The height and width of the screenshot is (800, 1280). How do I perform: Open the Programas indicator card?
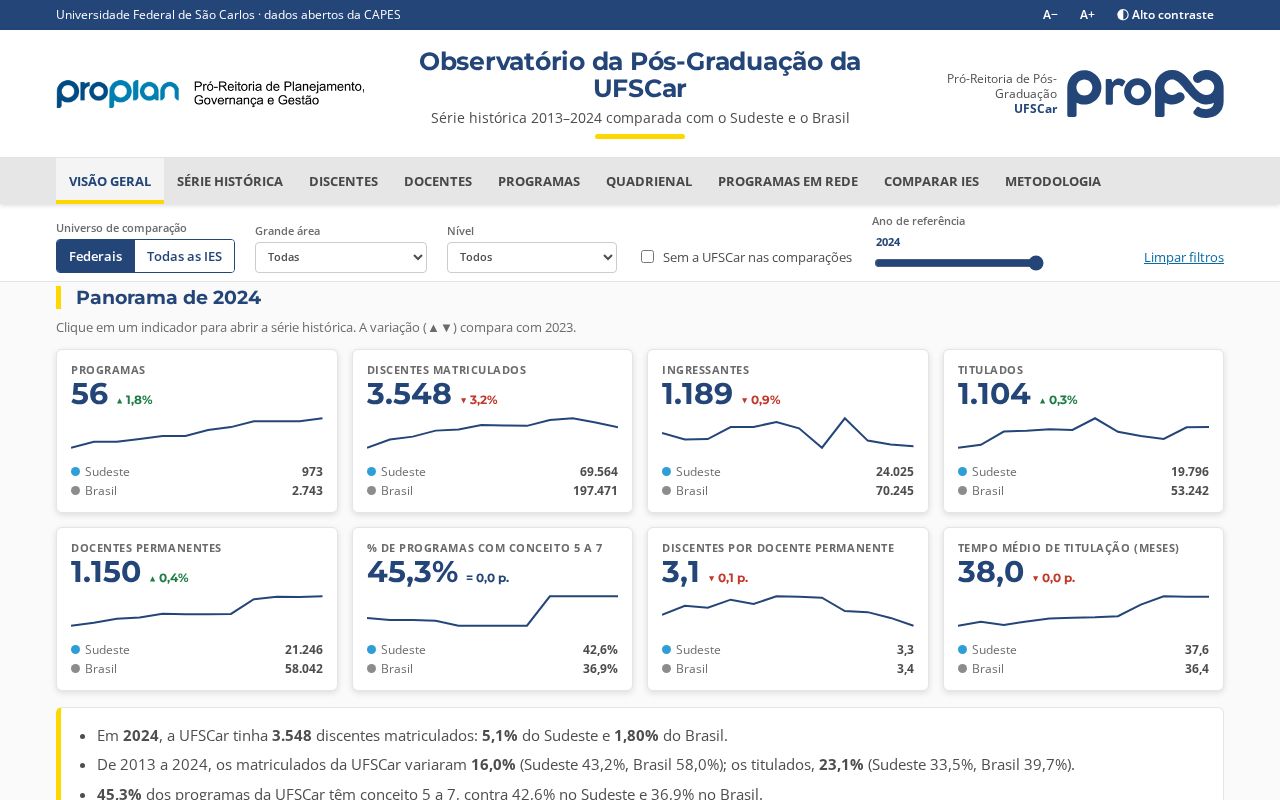click(197, 431)
